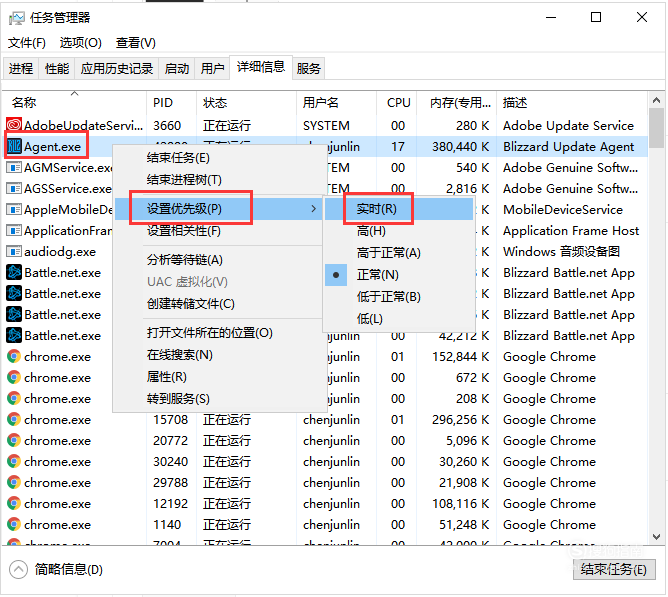This screenshot has width=668, height=597.
Task: Click Blizzard Update Agent description
Action: pos(569,147)
